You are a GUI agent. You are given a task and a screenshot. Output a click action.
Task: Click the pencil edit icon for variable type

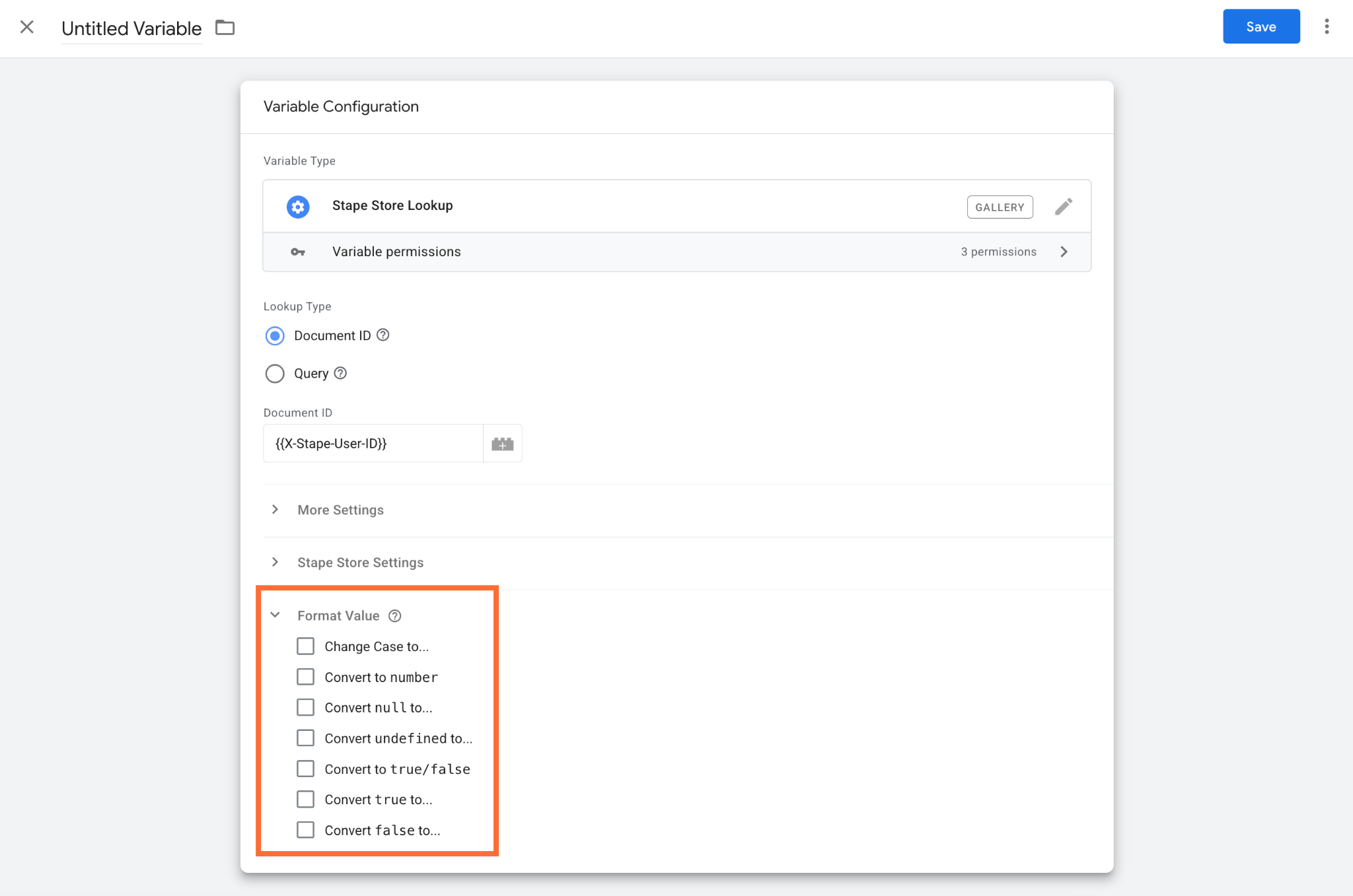(x=1064, y=207)
